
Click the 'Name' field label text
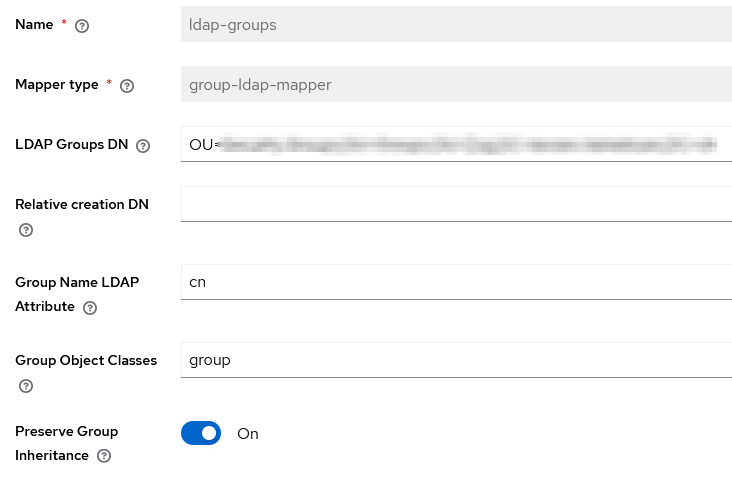coord(34,24)
